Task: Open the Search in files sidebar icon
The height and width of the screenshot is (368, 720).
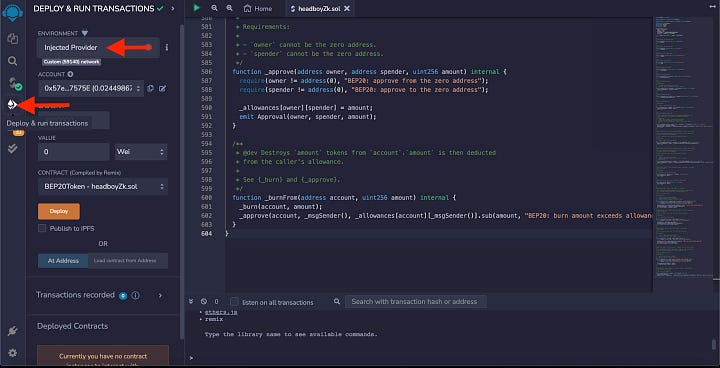Action: (x=12, y=61)
